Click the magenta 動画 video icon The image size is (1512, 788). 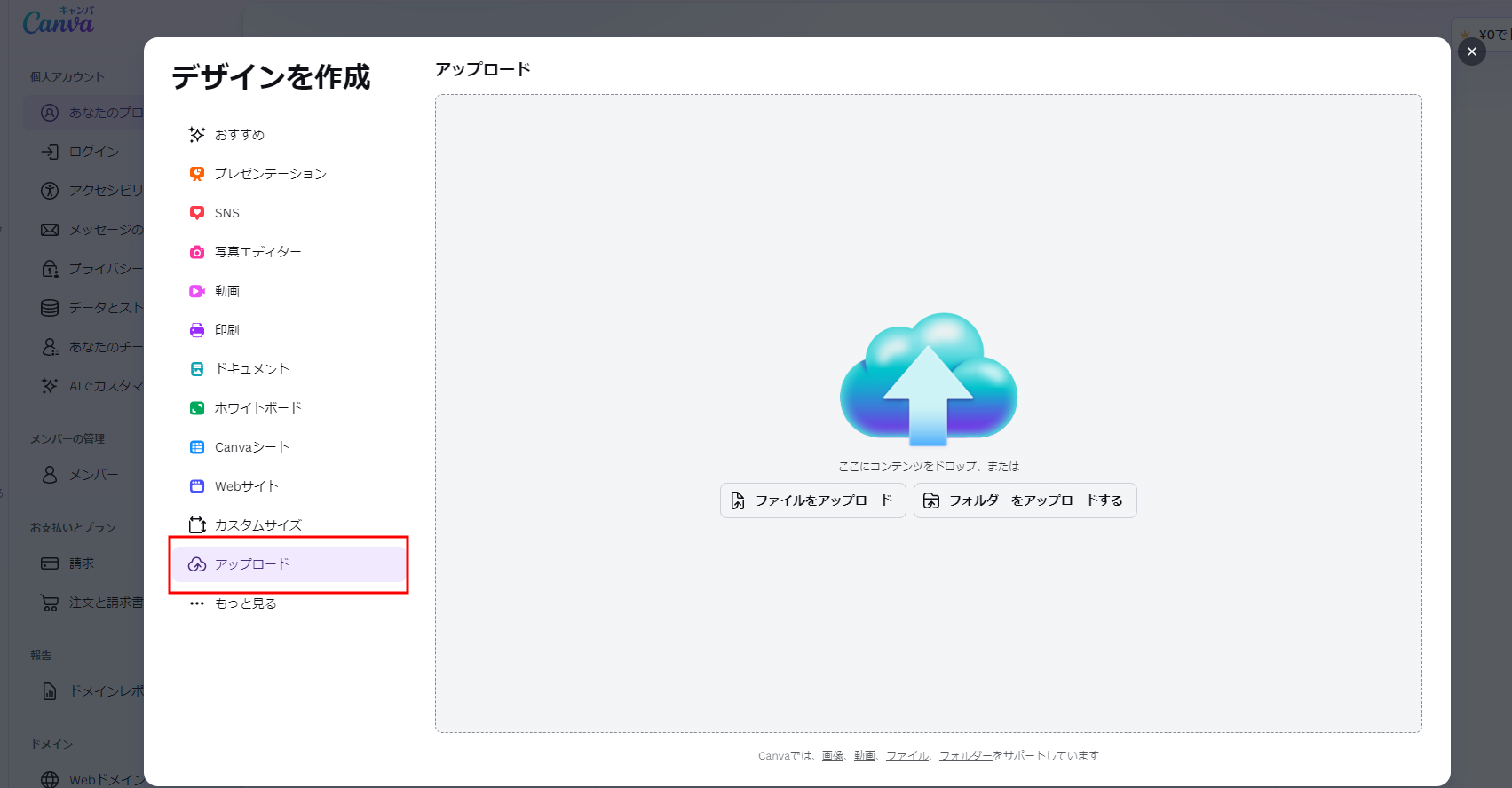tap(197, 291)
